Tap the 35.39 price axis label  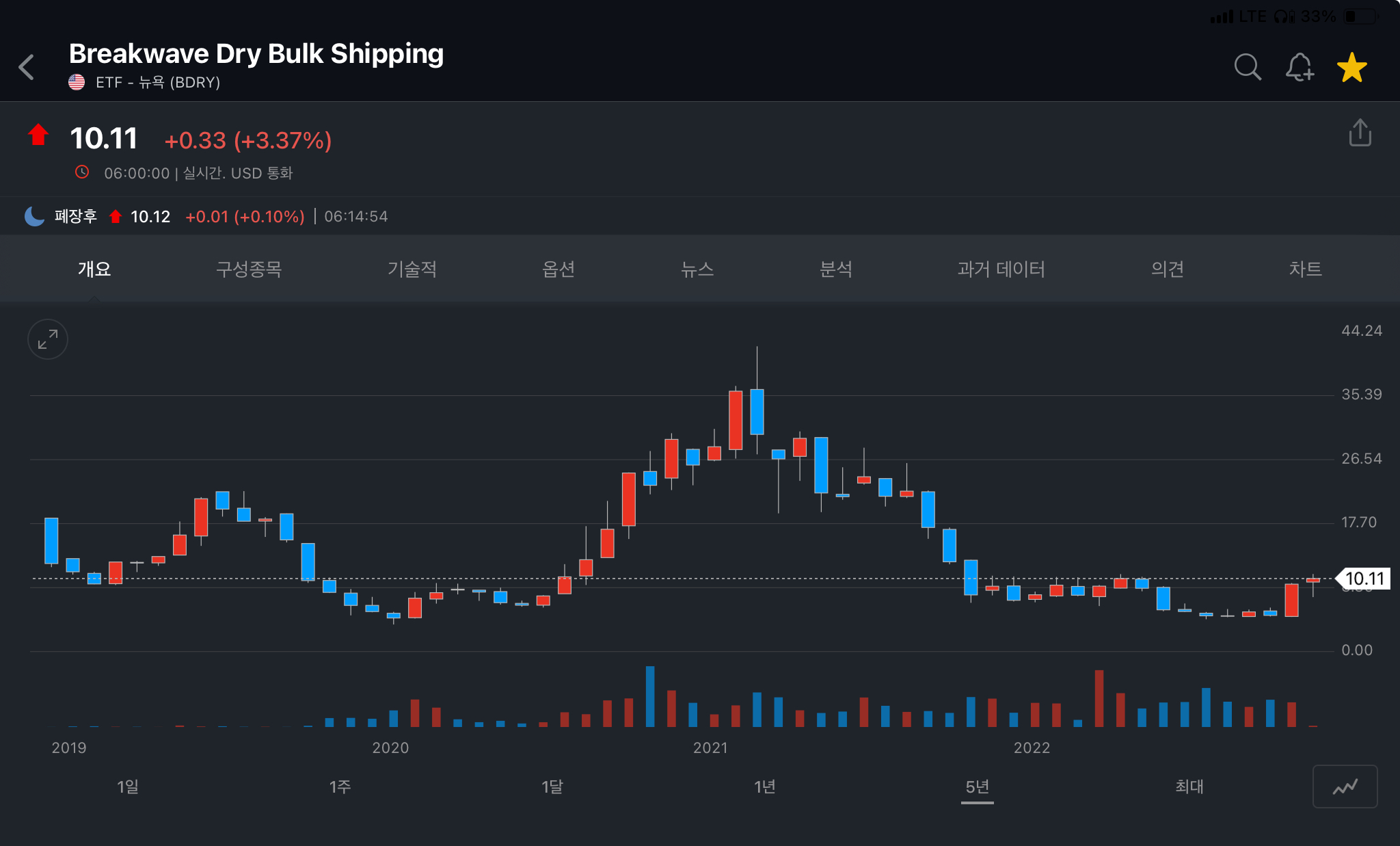(x=1362, y=394)
